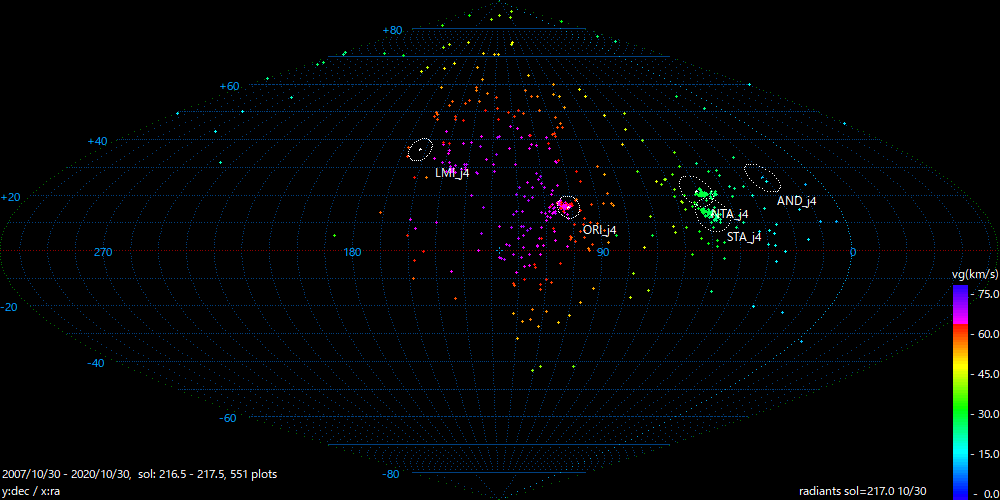The height and width of the screenshot is (500, 1000).
Task: Click the NTA_j4 shower label
Action: point(729,214)
